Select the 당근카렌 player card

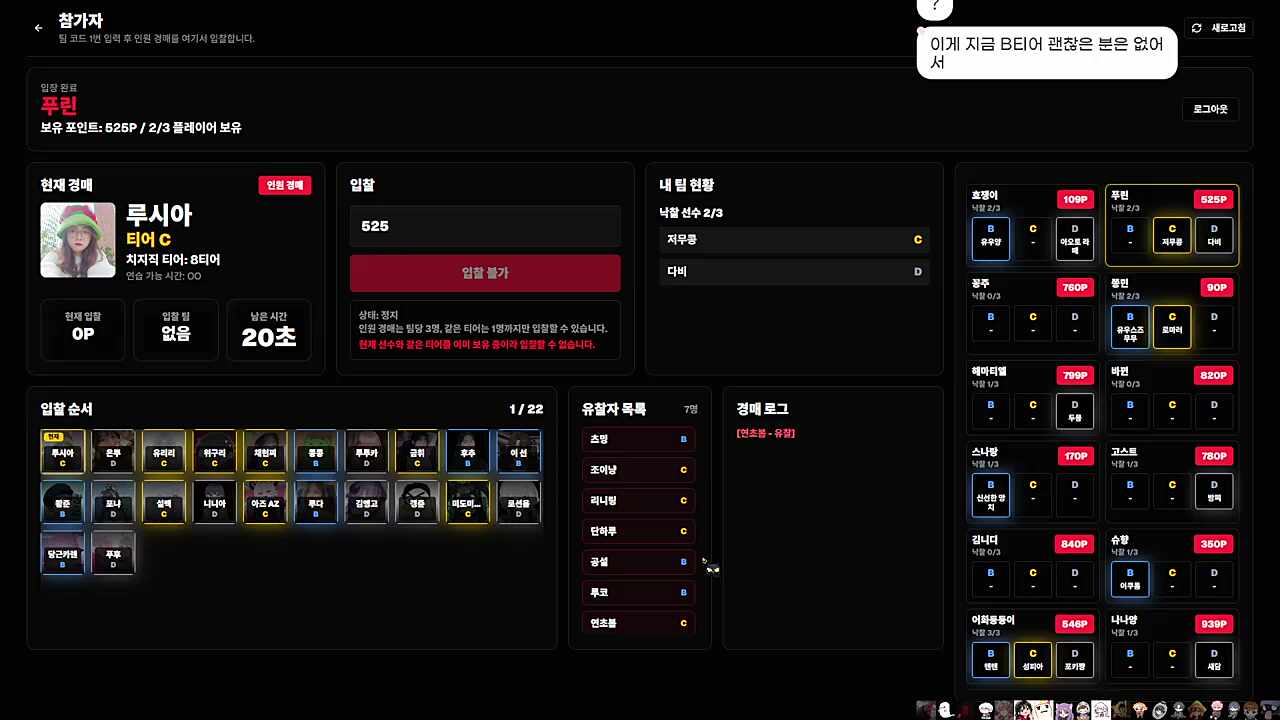(62, 553)
